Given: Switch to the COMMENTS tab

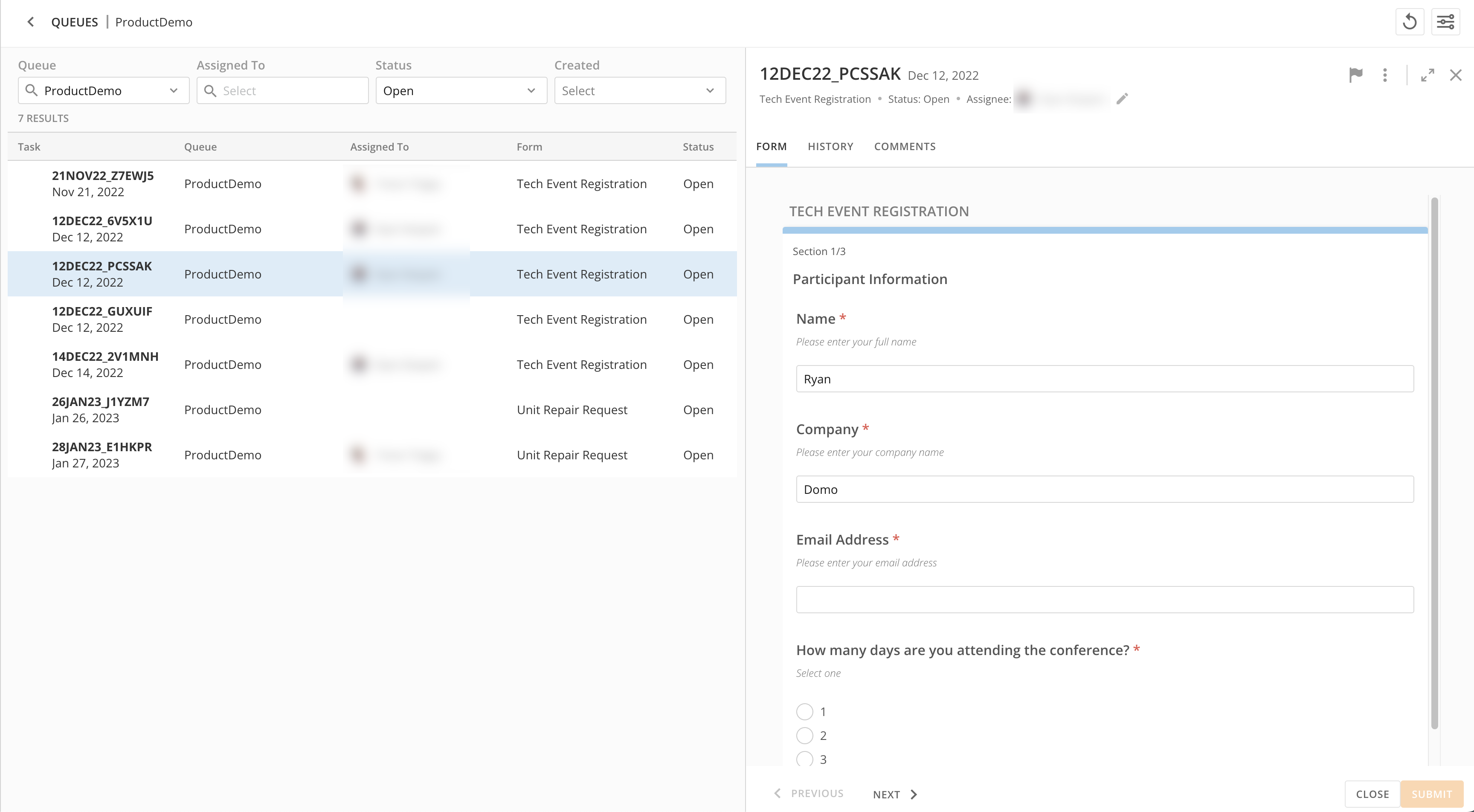Looking at the screenshot, I should pos(905,146).
